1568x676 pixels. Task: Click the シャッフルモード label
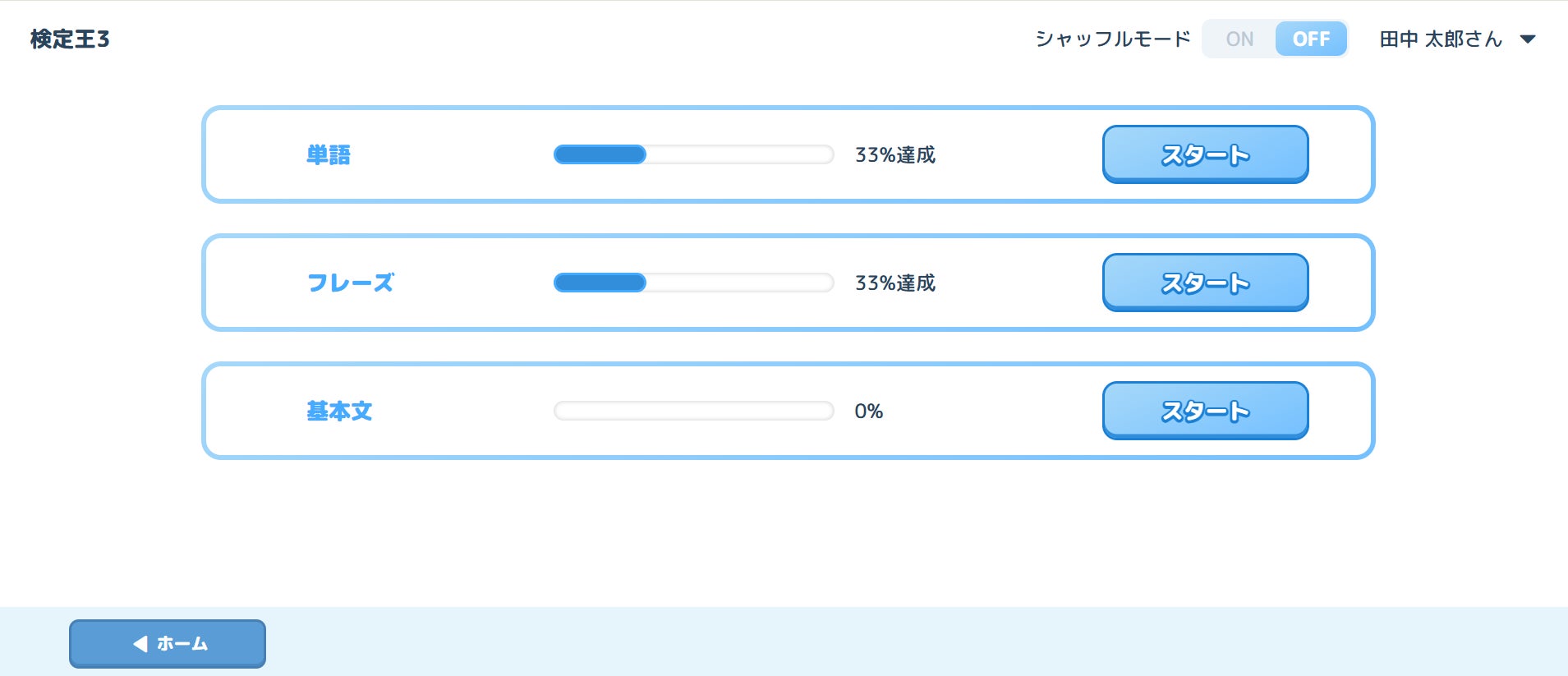[1112, 39]
